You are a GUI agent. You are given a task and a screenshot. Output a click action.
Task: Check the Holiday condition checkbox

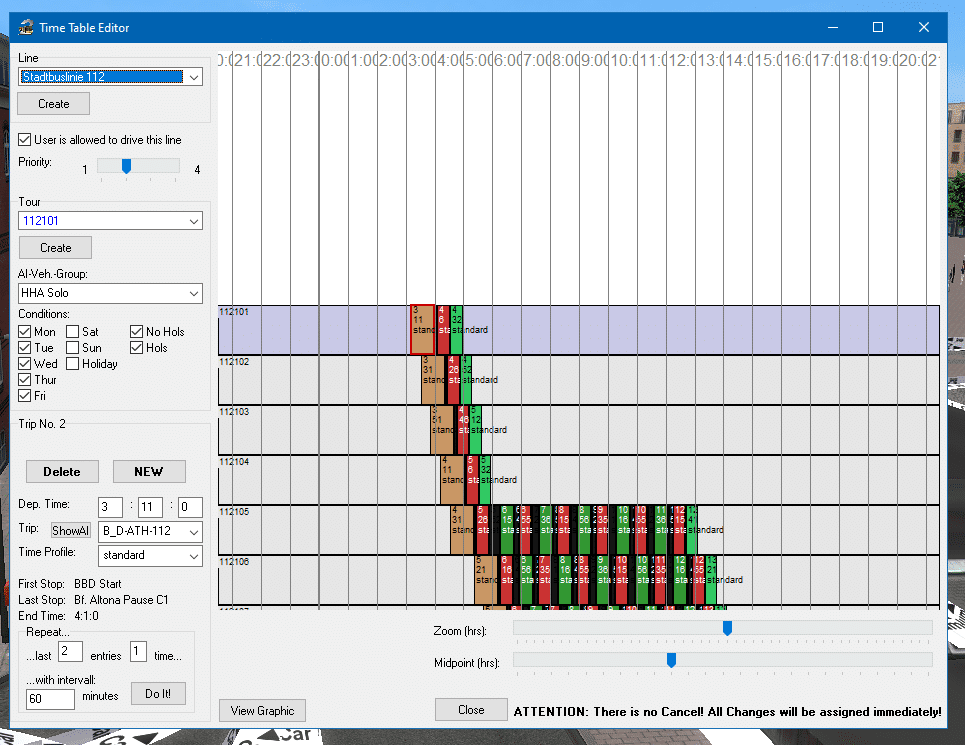point(74,364)
